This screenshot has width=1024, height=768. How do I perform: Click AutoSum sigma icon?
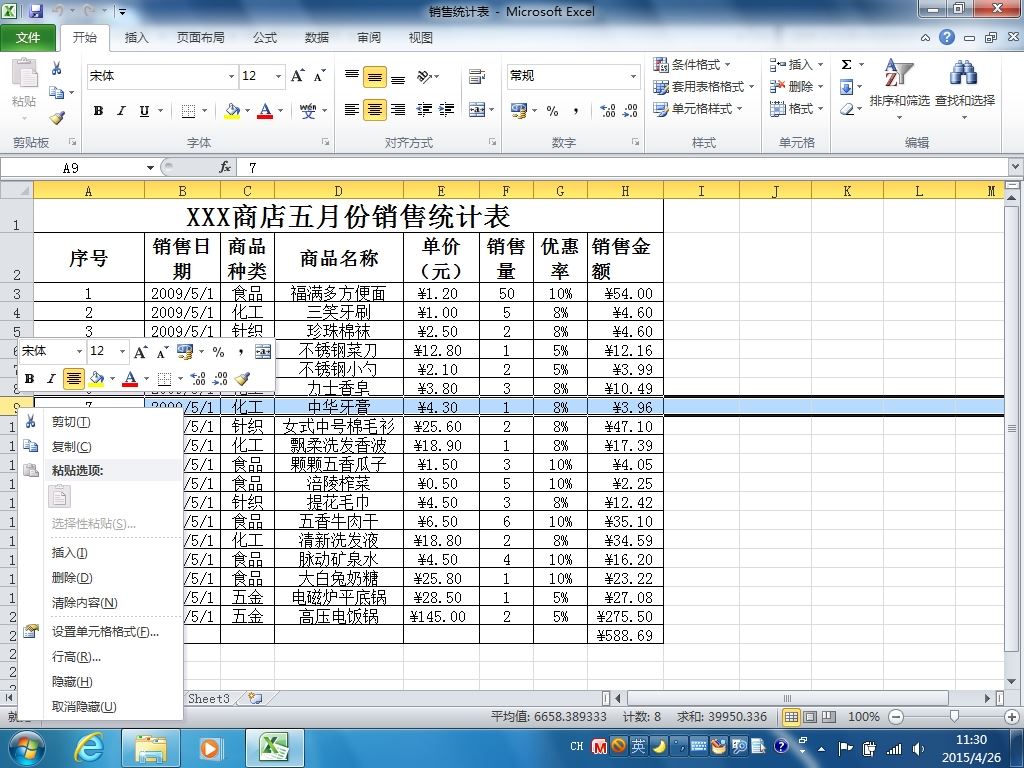pos(846,65)
